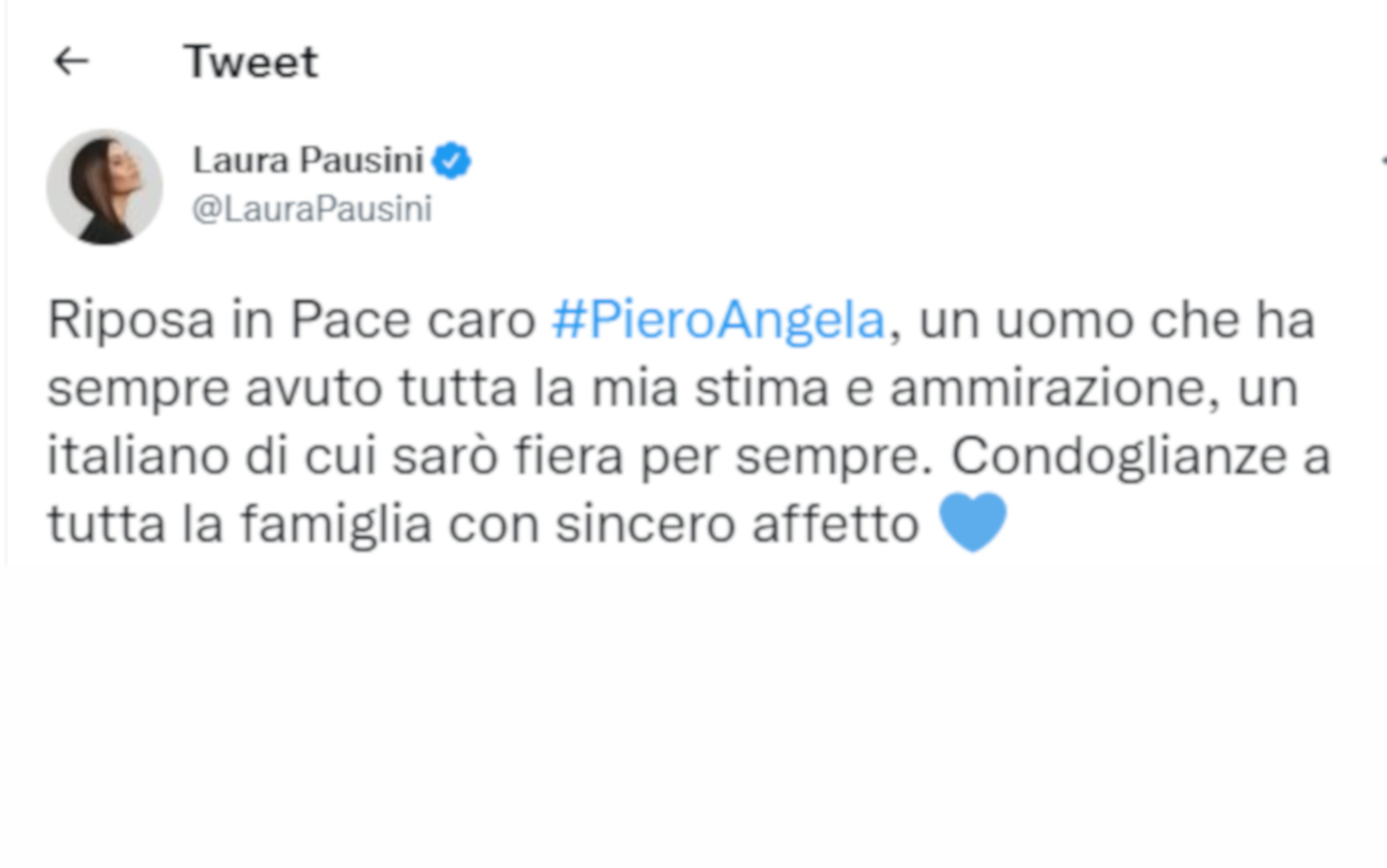The height and width of the screenshot is (868, 1387).
Task: Click the phrase 'sincero affetto'
Action: pos(738,525)
